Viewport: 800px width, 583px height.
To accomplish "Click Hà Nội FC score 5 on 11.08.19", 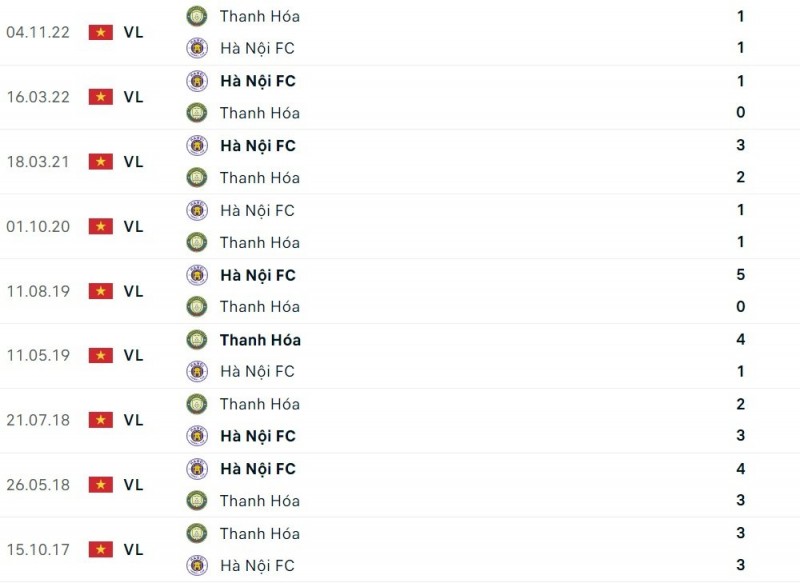I will tap(740, 275).
